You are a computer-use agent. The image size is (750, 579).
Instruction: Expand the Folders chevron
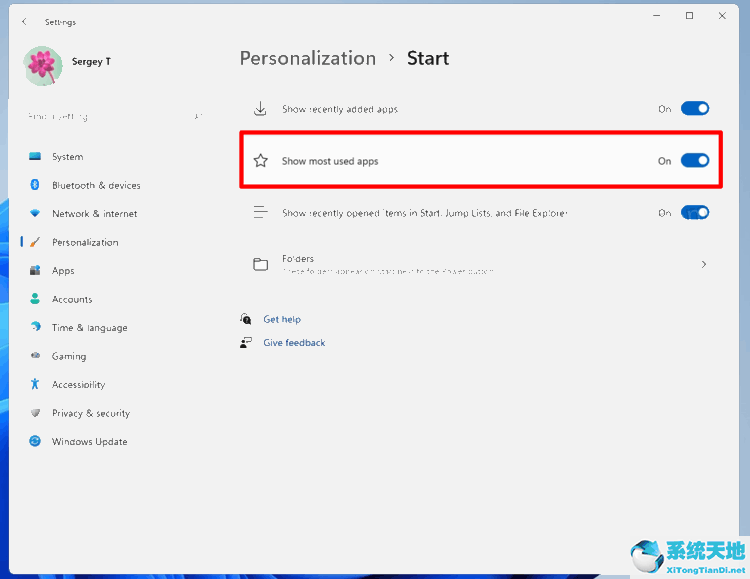[704, 264]
